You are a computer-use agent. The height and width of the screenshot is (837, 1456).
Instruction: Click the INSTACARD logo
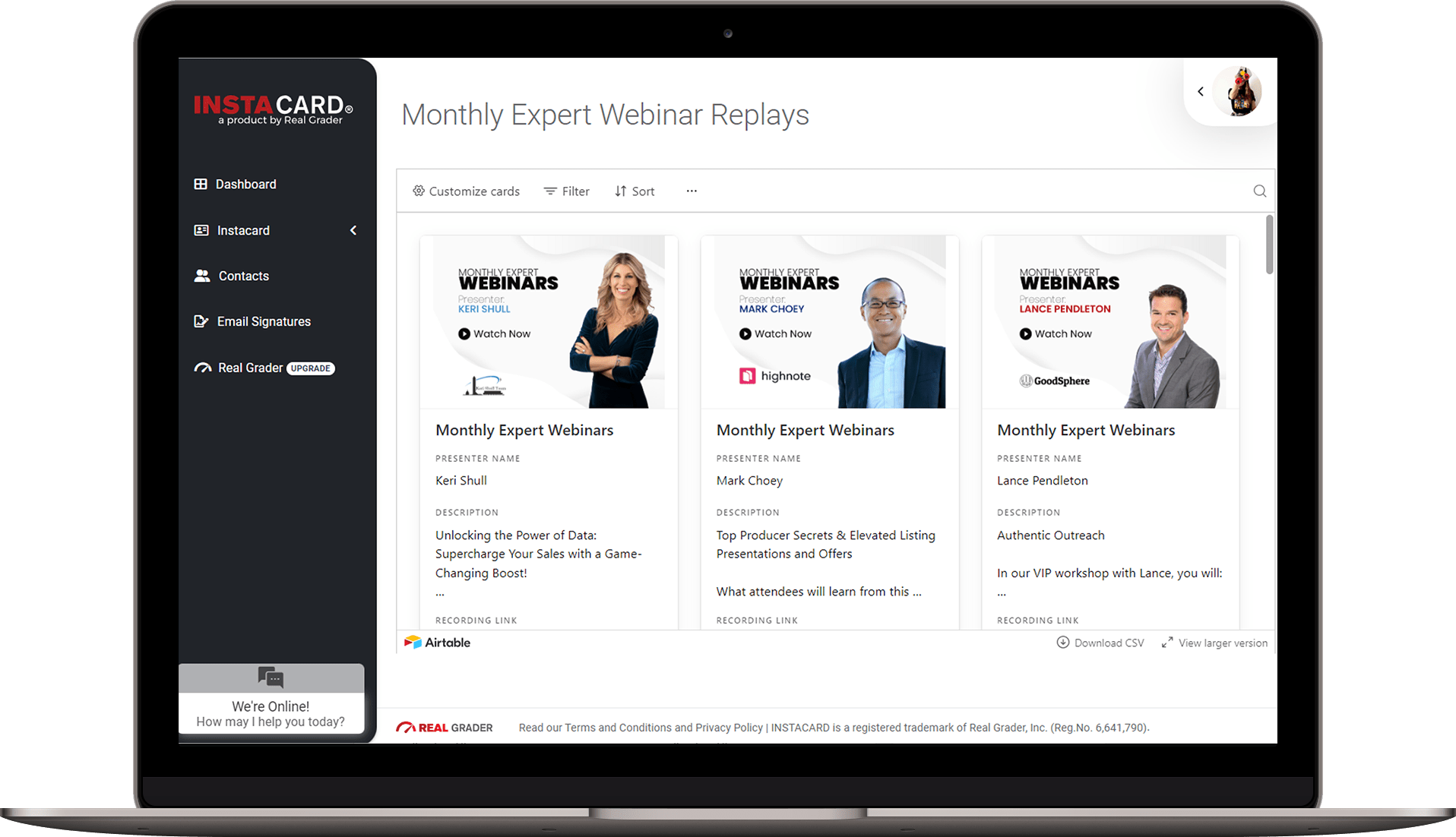click(274, 109)
